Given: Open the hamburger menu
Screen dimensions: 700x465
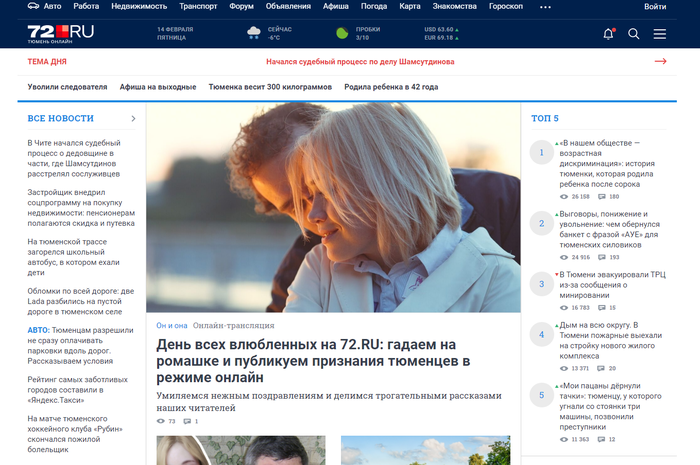Looking at the screenshot, I should 660,34.
